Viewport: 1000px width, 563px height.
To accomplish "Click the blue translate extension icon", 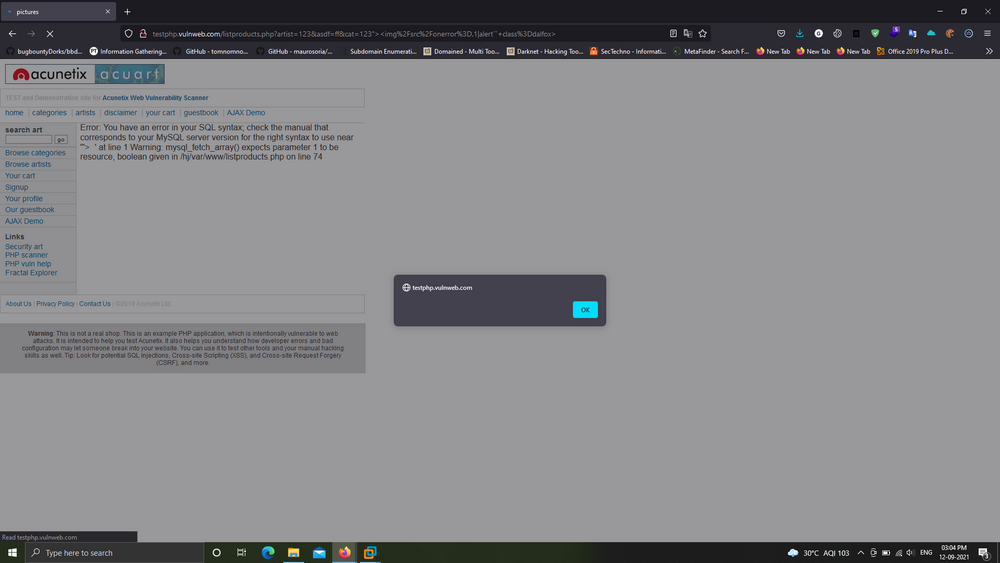I will pos(912,34).
